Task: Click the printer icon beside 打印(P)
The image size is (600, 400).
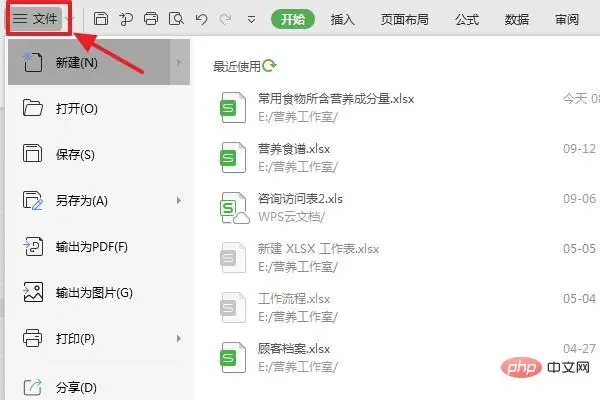Action: pyautogui.click(x=33, y=338)
